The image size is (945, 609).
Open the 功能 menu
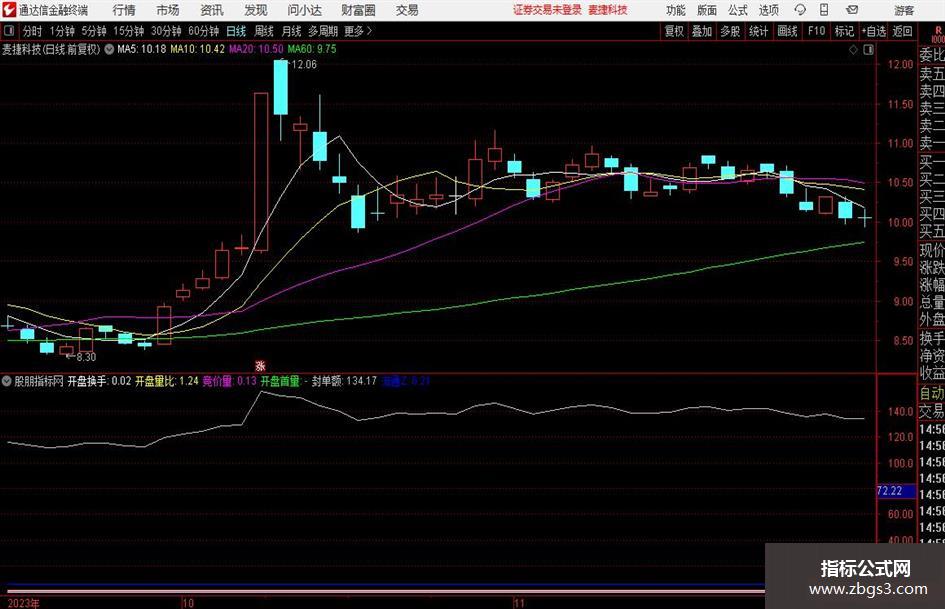[x=676, y=10]
